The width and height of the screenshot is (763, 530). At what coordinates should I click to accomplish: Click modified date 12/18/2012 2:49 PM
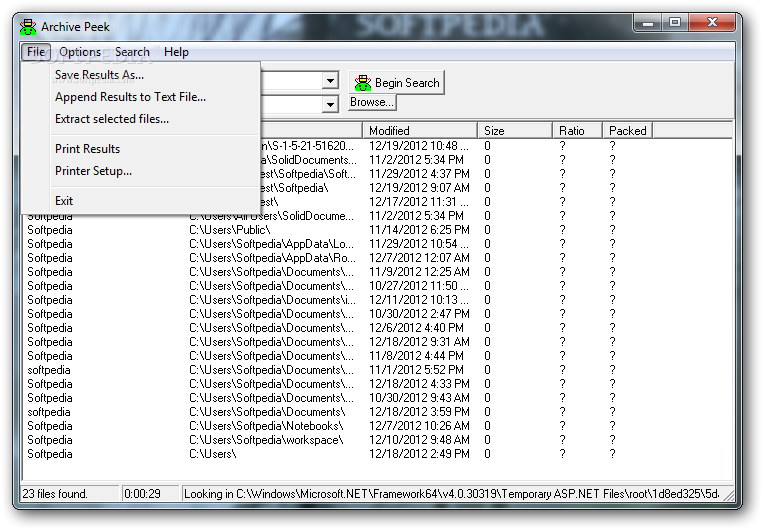[x=419, y=454]
